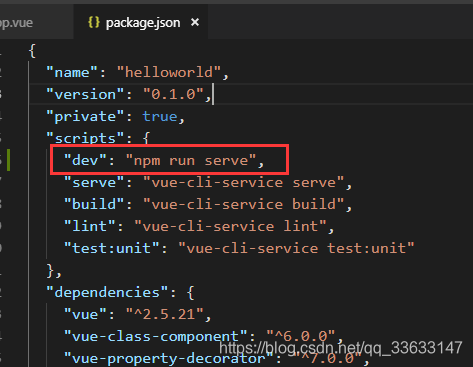Close the package.json tab
The width and height of the screenshot is (473, 367).
tap(195, 22)
